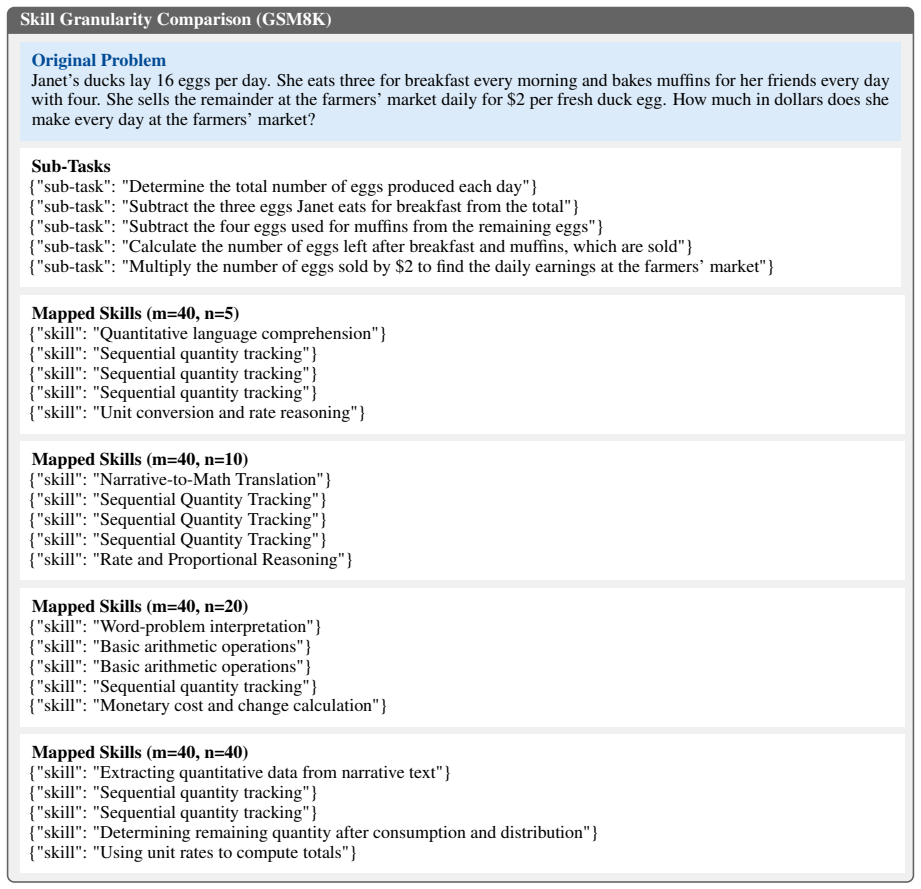The image size is (921, 889).
Task: Click the Determine total number of eggs sub-task
Action: pyautogui.click(x=283, y=187)
